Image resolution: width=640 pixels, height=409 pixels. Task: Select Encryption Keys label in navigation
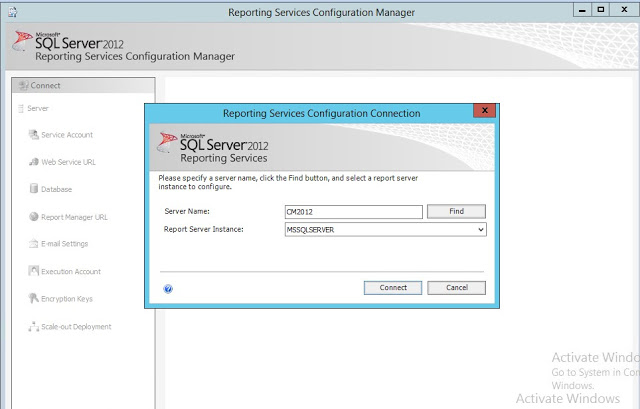(67, 299)
